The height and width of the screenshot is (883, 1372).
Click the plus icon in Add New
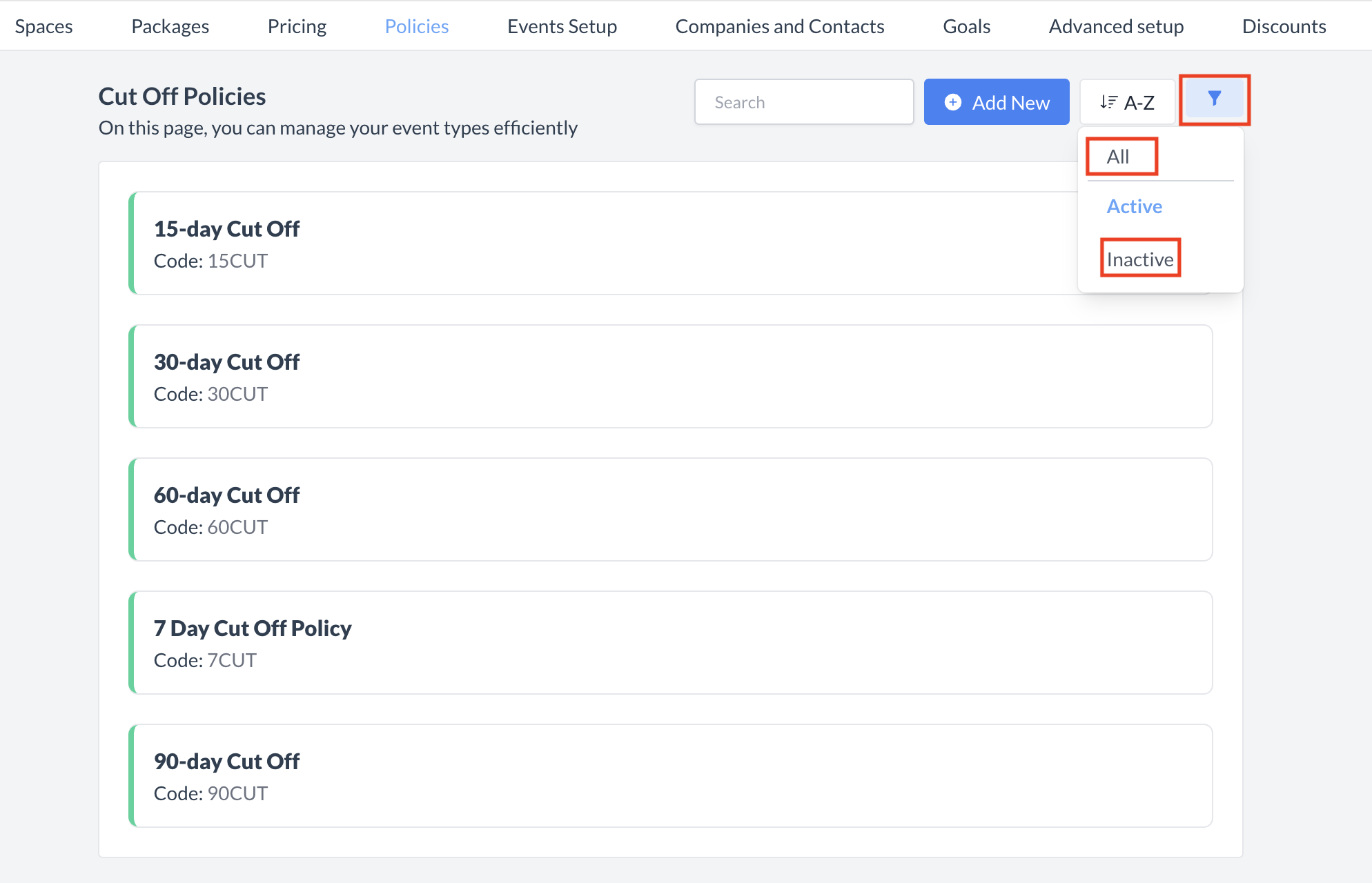(952, 102)
